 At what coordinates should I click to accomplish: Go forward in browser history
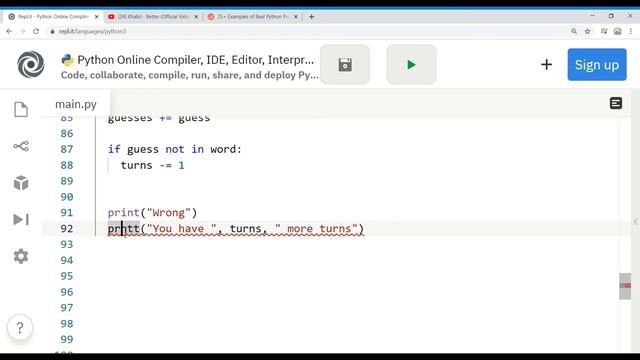22,31
